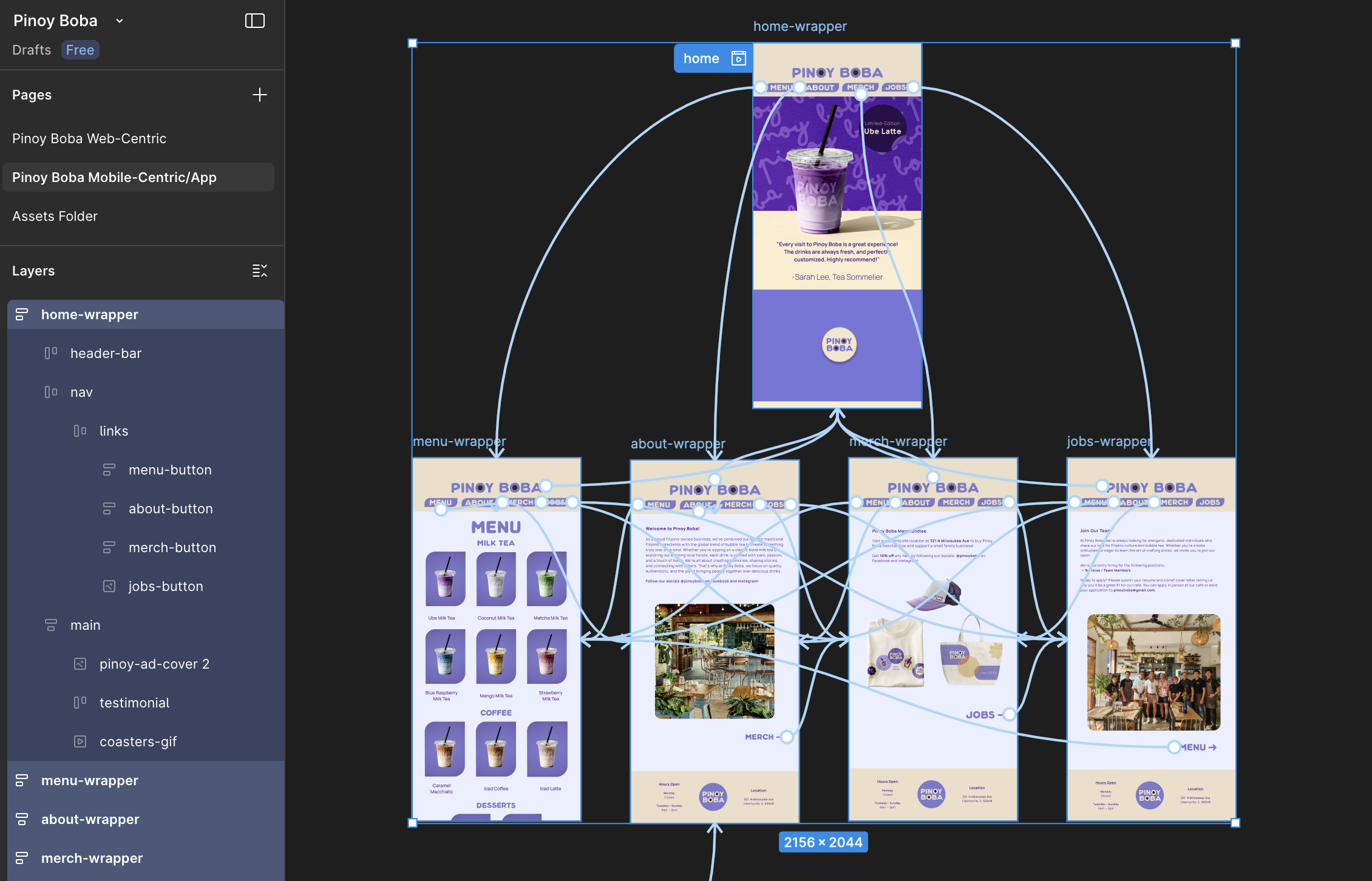
Task: Select Pinoy Boba Mobile-Centric/App page
Action: 114,177
